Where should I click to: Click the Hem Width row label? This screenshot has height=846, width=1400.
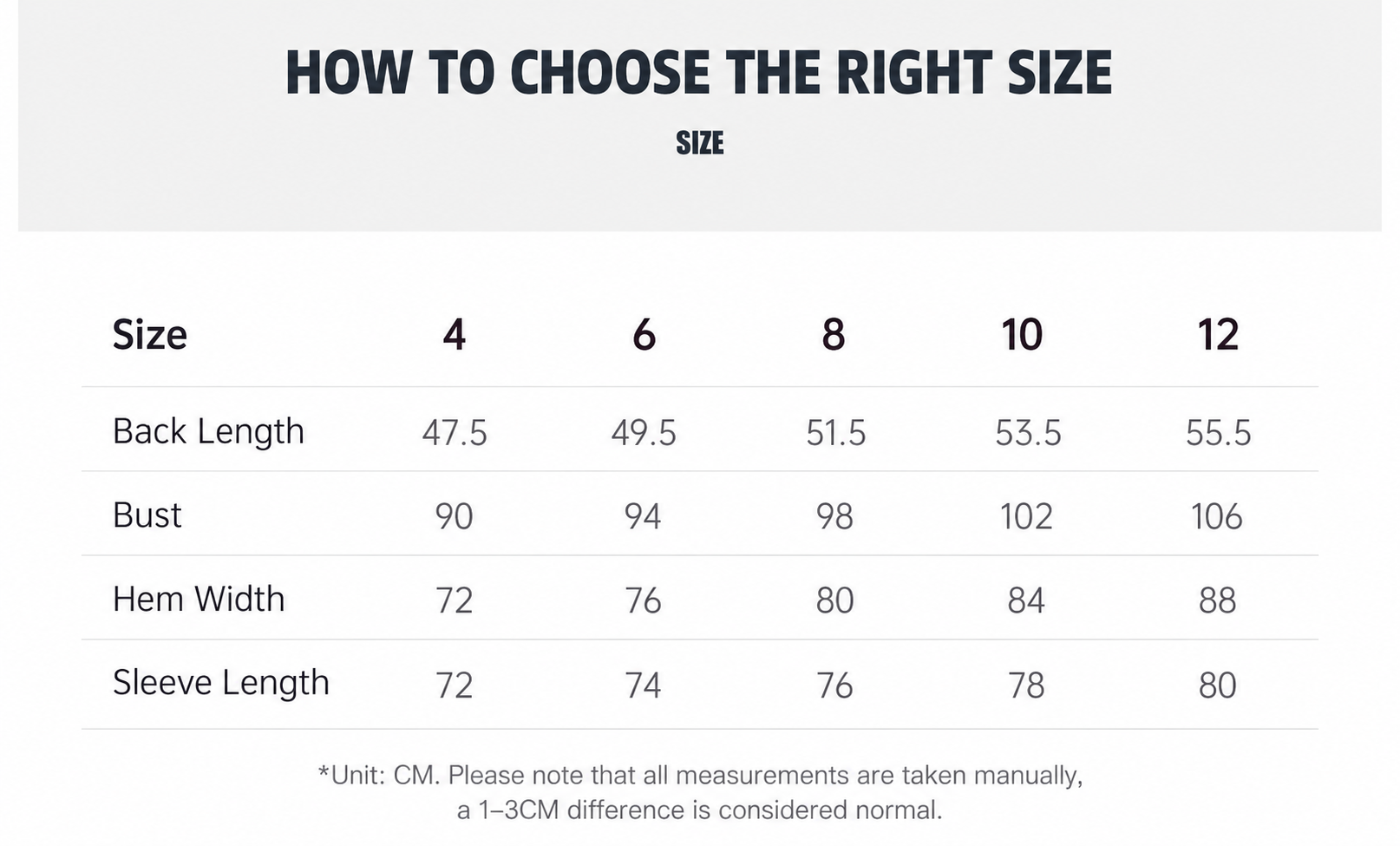[199, 599]
